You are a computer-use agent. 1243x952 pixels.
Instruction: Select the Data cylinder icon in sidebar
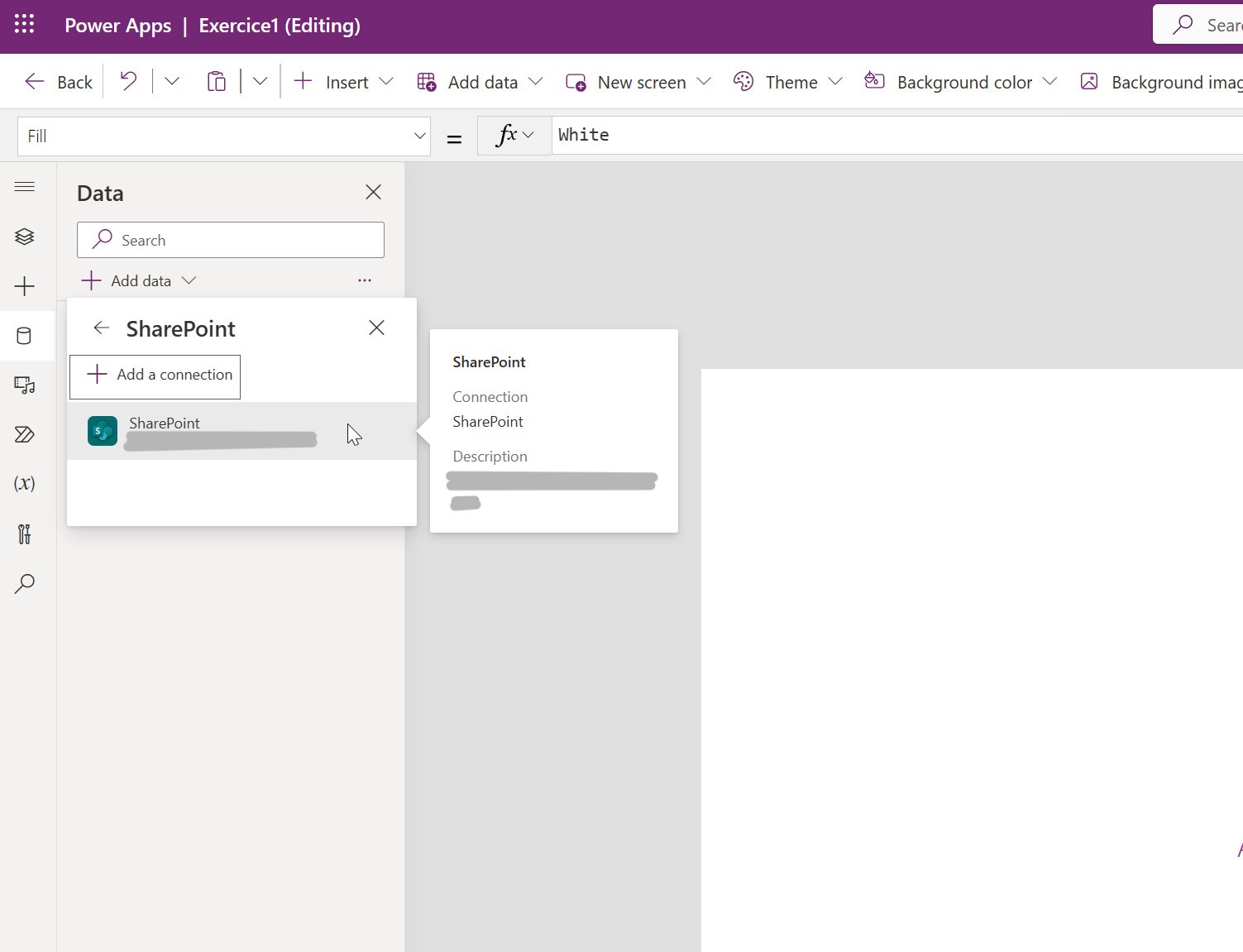[x=25, y=336]
